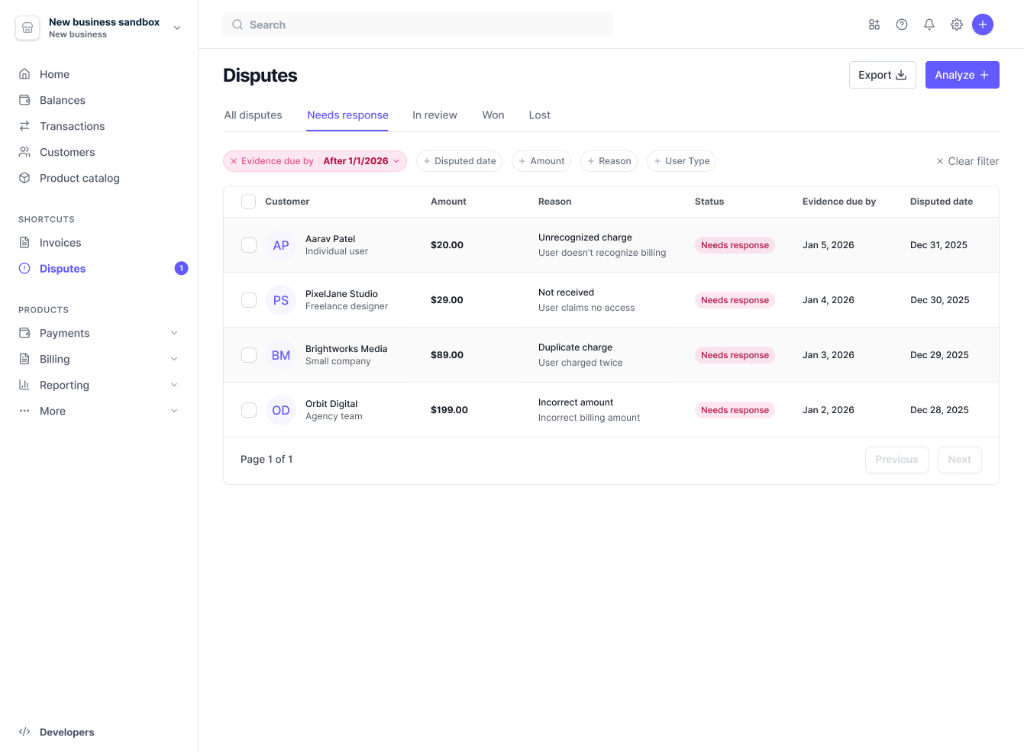Open the apps grid icon in the header
This screenshot has height=752, width=1024.
[x=874, y=24]
